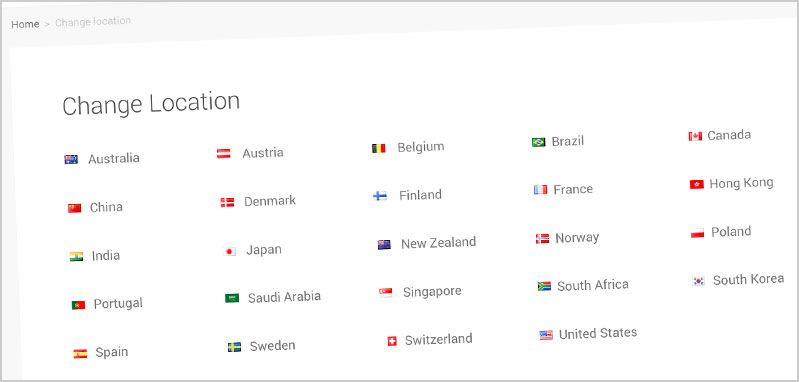Select the Saudi Arabia flag icon

(232, 298)
